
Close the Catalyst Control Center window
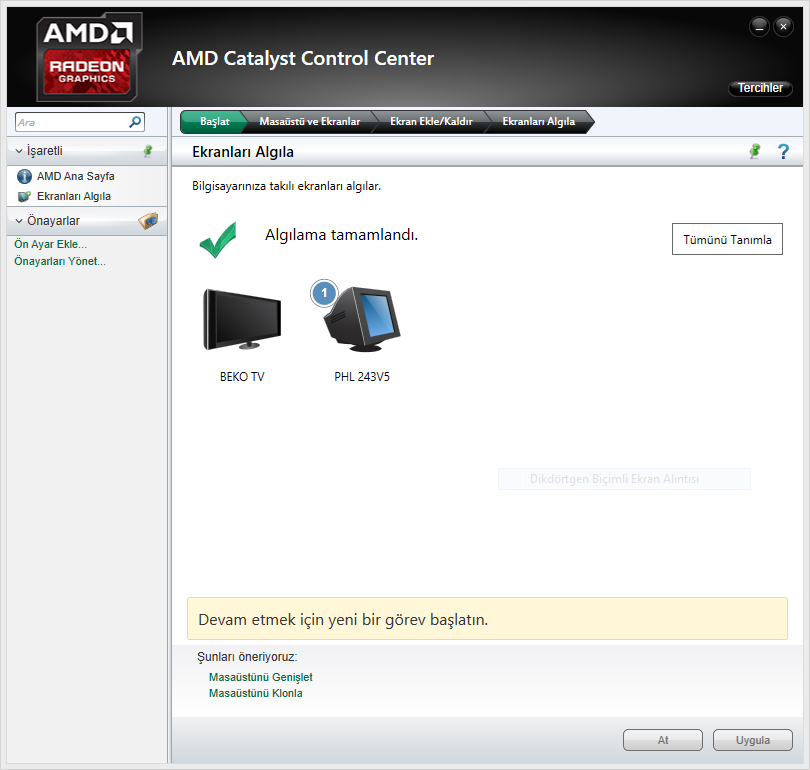click(x=783, y=27)
